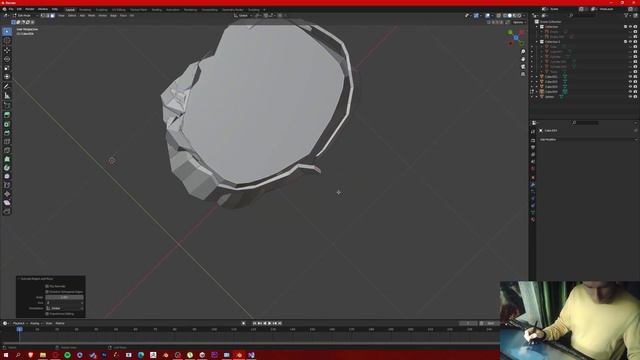Toggle perspective/orthographic grid gizmo icon

click(523, 74)
